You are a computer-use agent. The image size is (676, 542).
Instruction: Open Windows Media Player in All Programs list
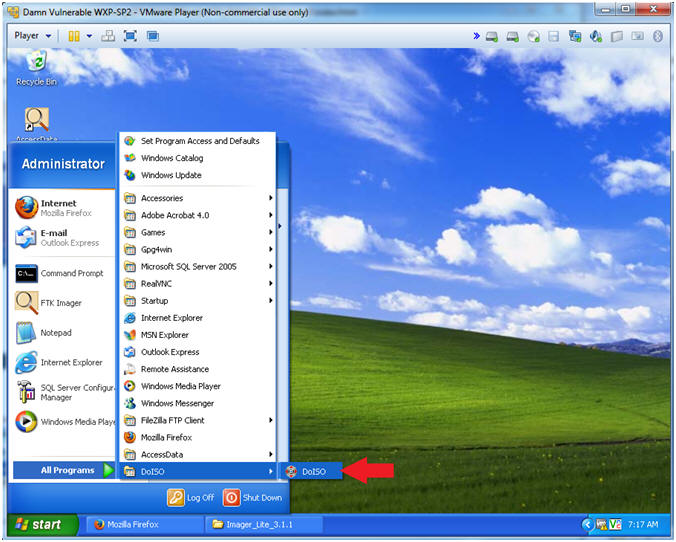197,386
